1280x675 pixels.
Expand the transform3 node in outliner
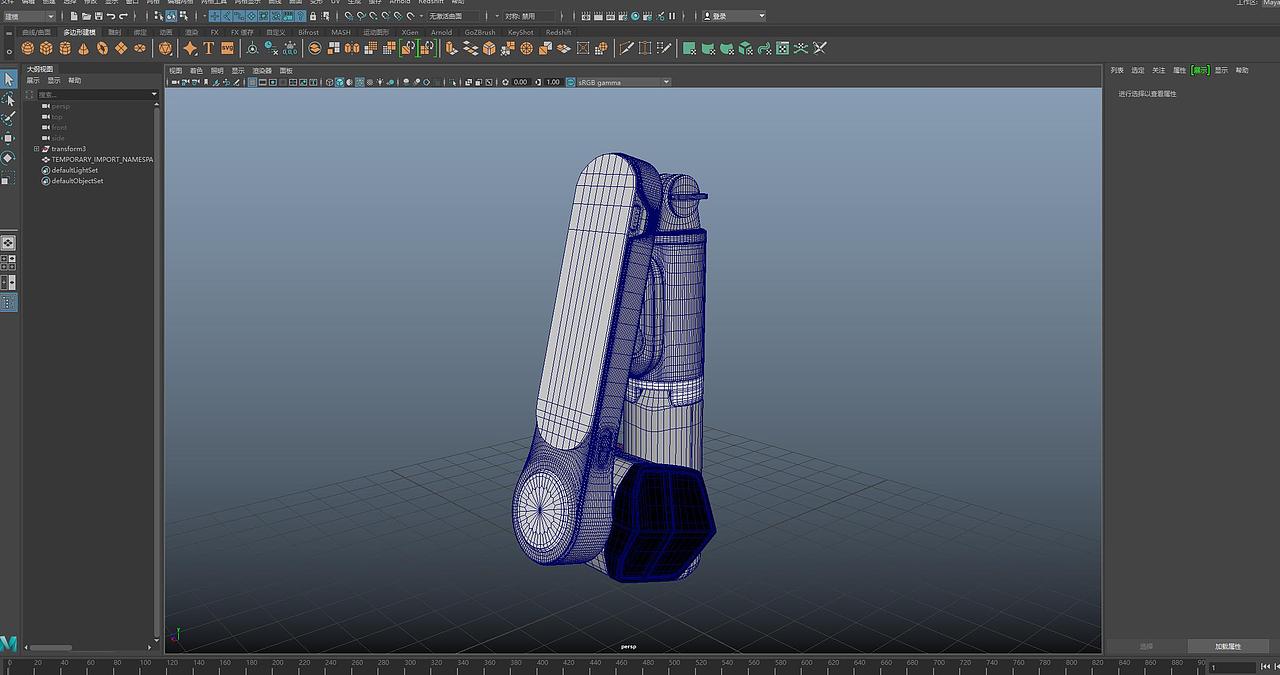point(37,149)
